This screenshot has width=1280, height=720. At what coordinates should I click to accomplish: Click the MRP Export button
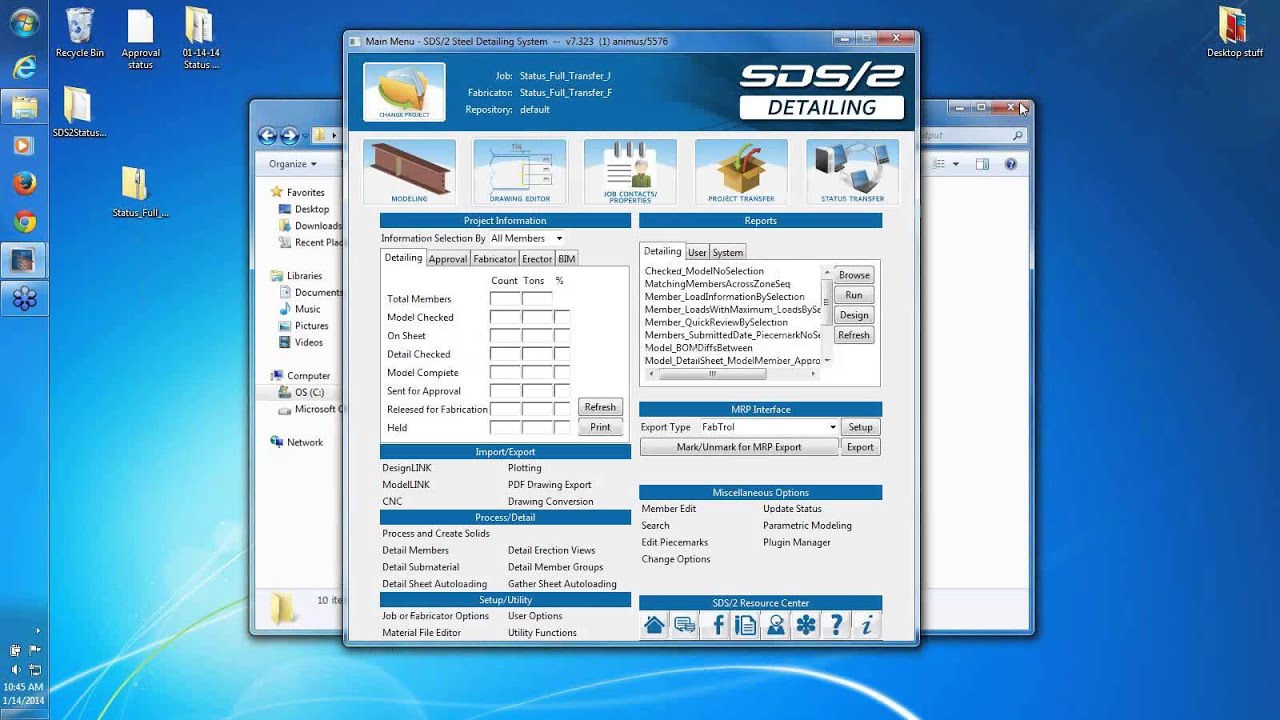[860, 447]
